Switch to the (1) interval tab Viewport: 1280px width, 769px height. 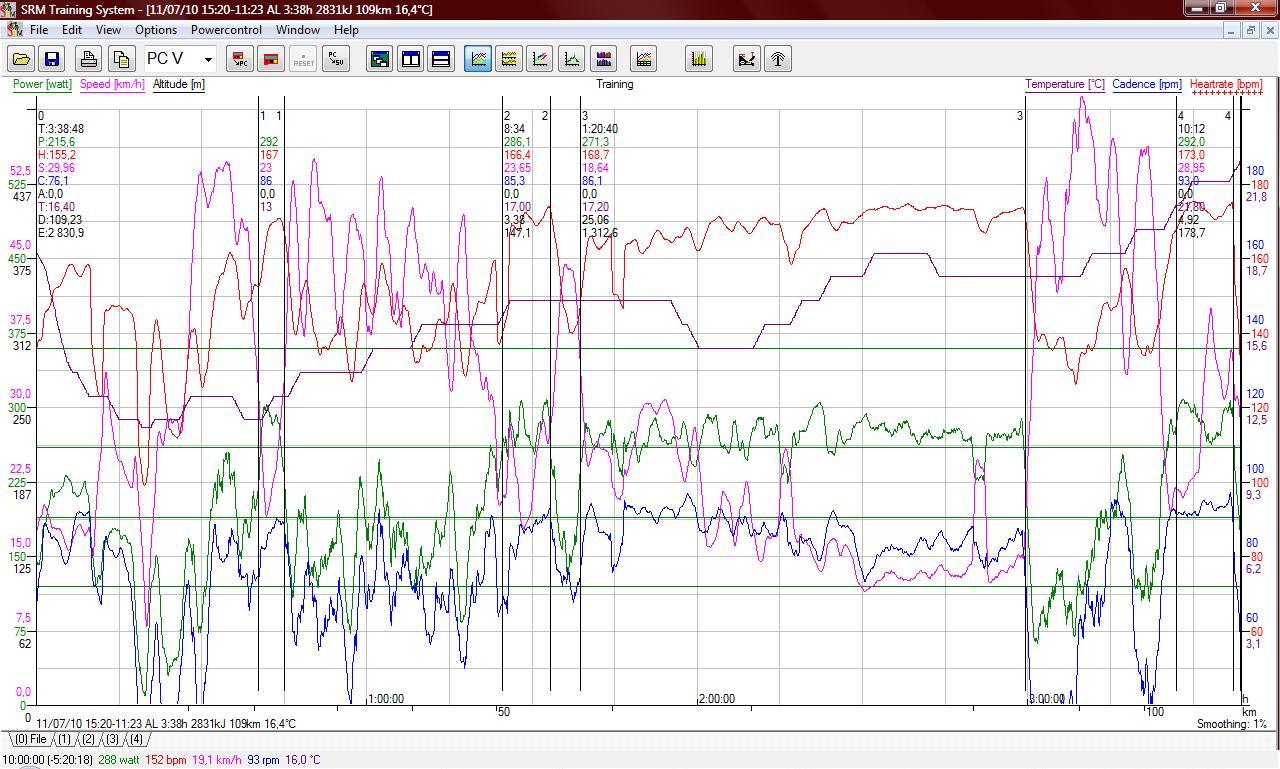point(63,740)
